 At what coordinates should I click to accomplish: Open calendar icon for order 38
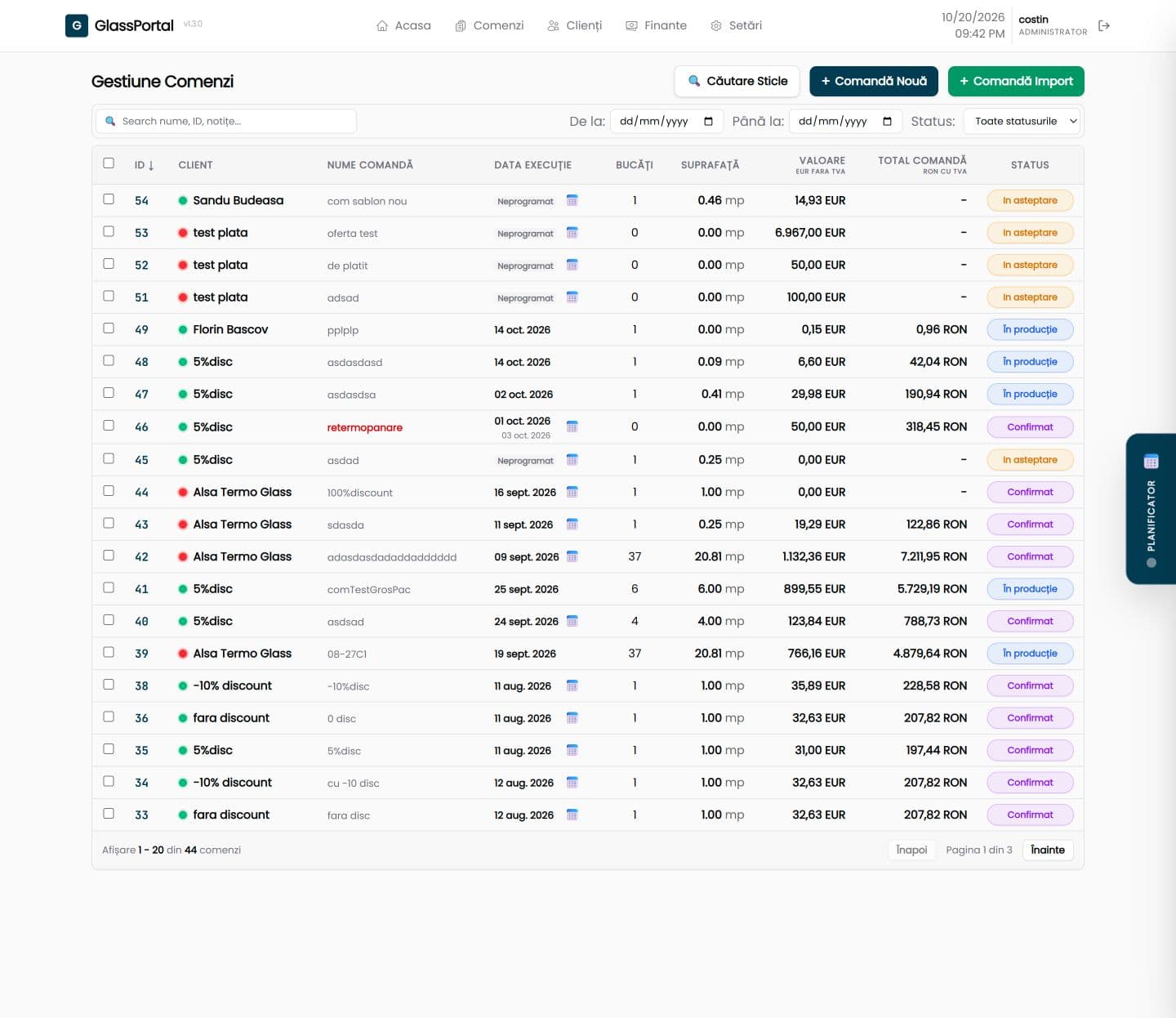572,685
